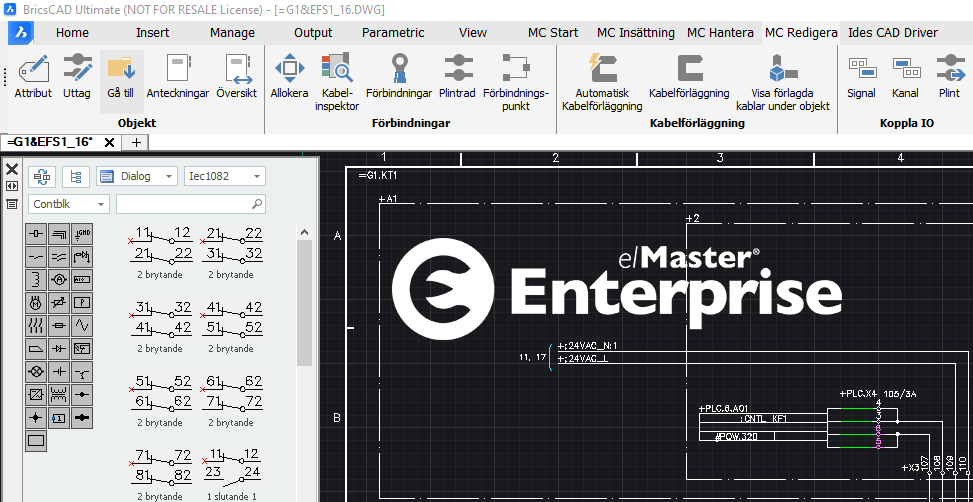Click Visa förlagda kablar under objekt
973x502 pixels.
point(782,83)
